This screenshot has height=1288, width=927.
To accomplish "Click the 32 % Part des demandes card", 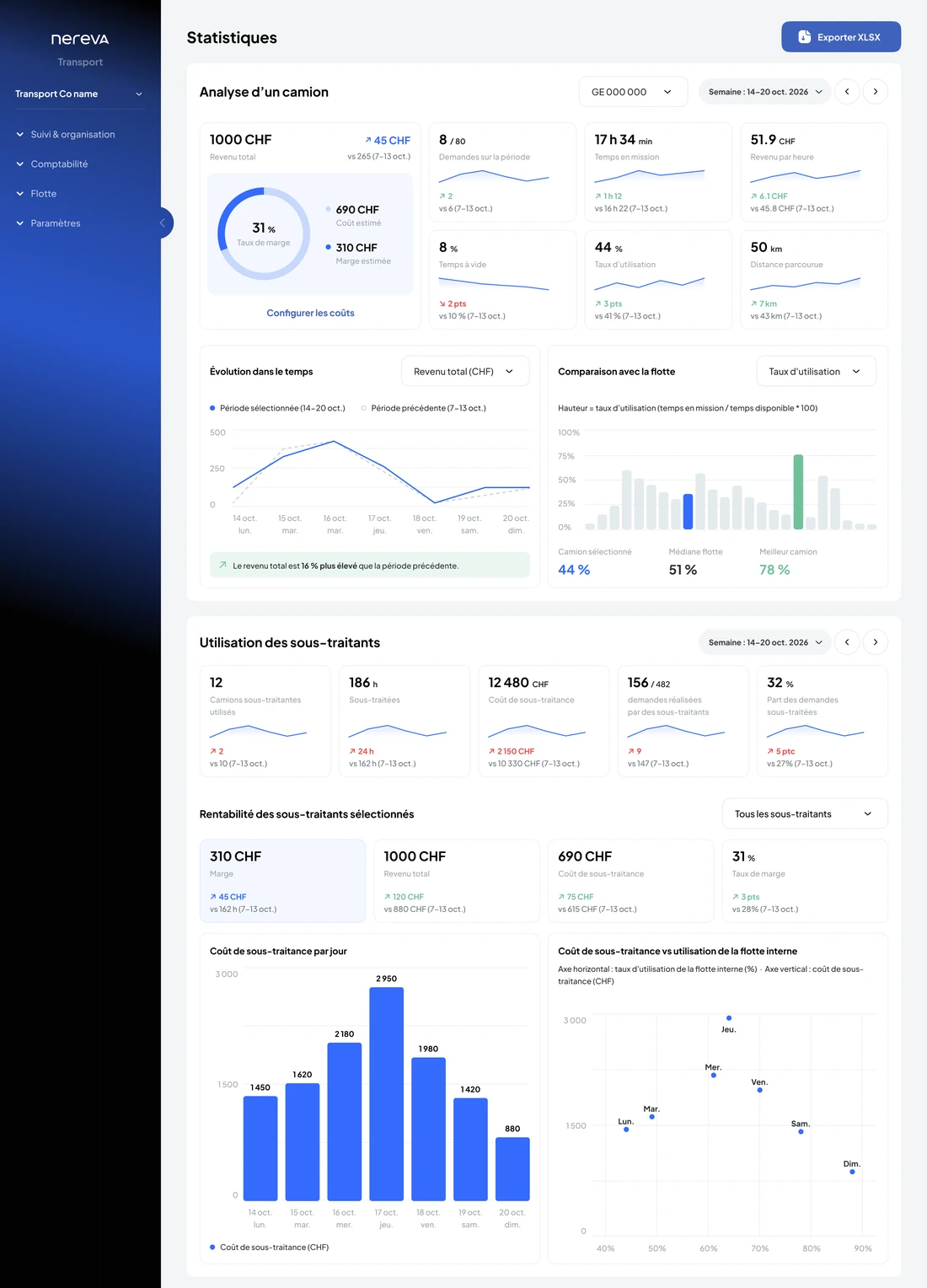I will pos(823,721).
